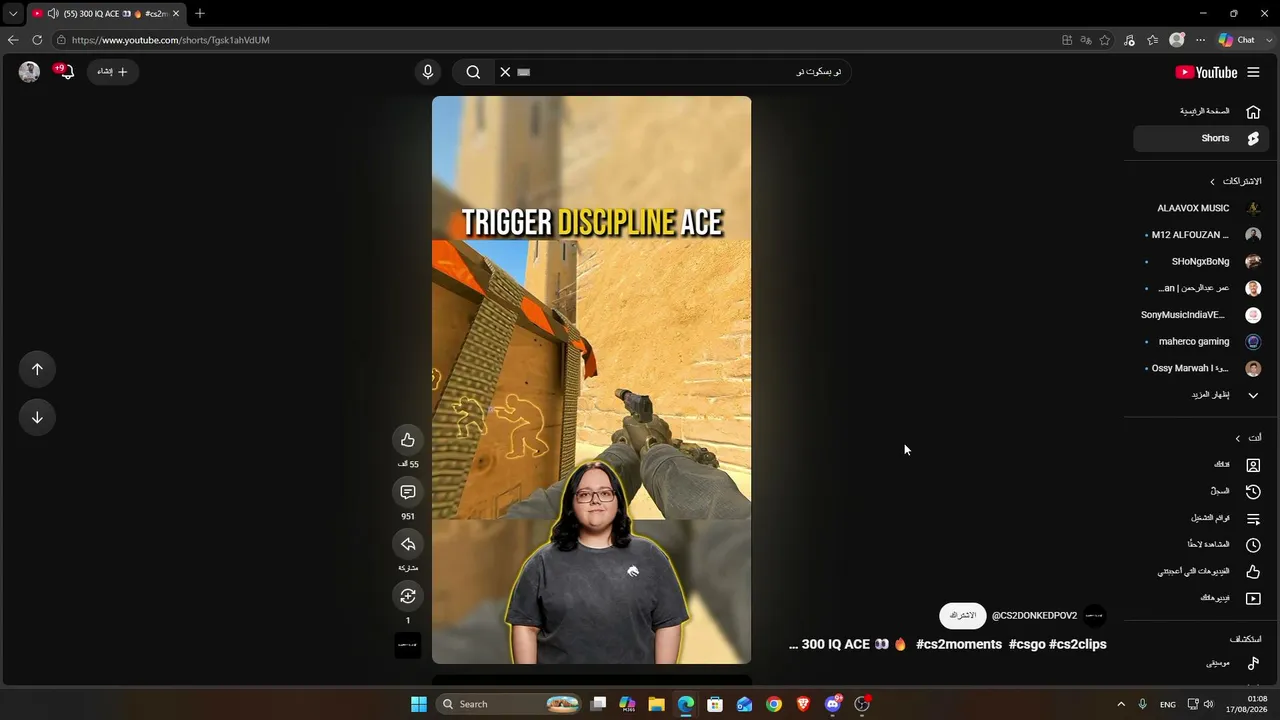1280x720 pixels.
Task: Open File Explorer from the taskbar
Action: [x=657, y=704]
